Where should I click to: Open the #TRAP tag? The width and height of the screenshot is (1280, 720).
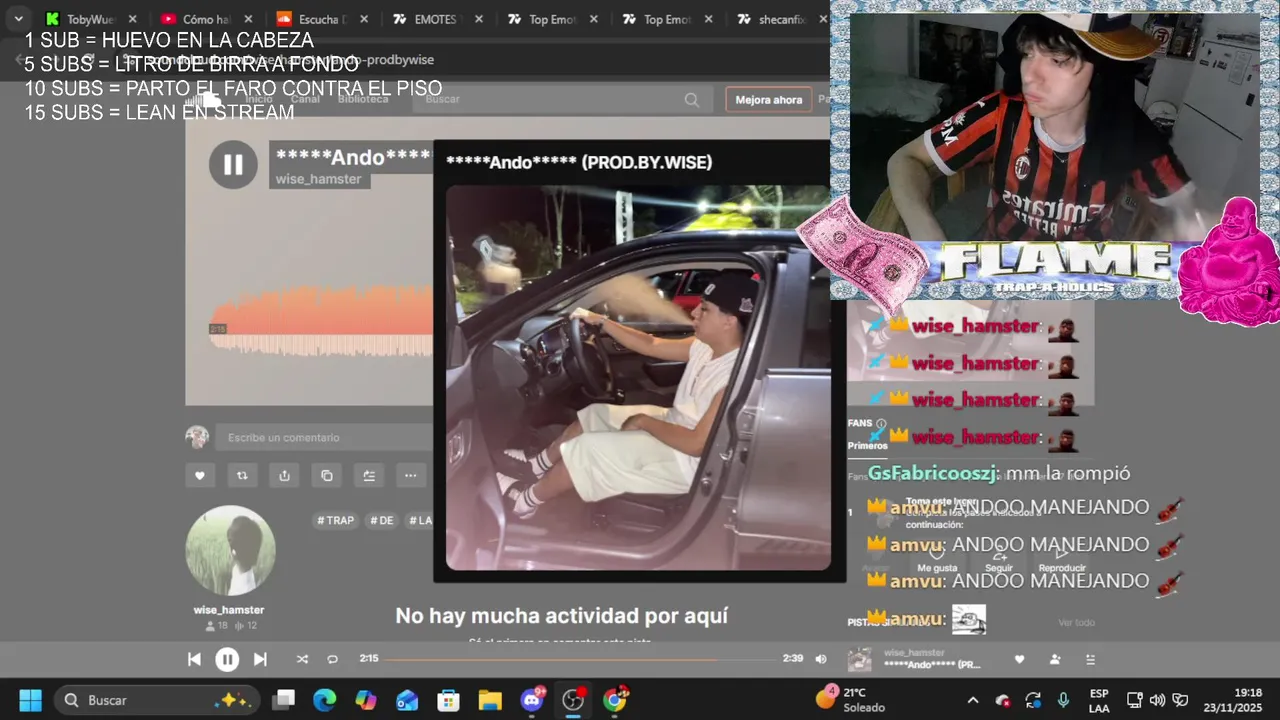(x=336, y=520)
